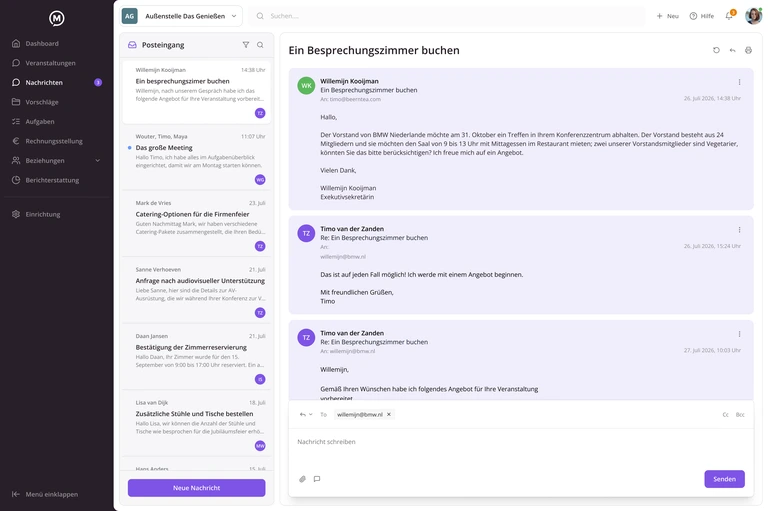Click the TZ badge on Catering-Optionen message

pyautogui.click(x=260, y=246)
